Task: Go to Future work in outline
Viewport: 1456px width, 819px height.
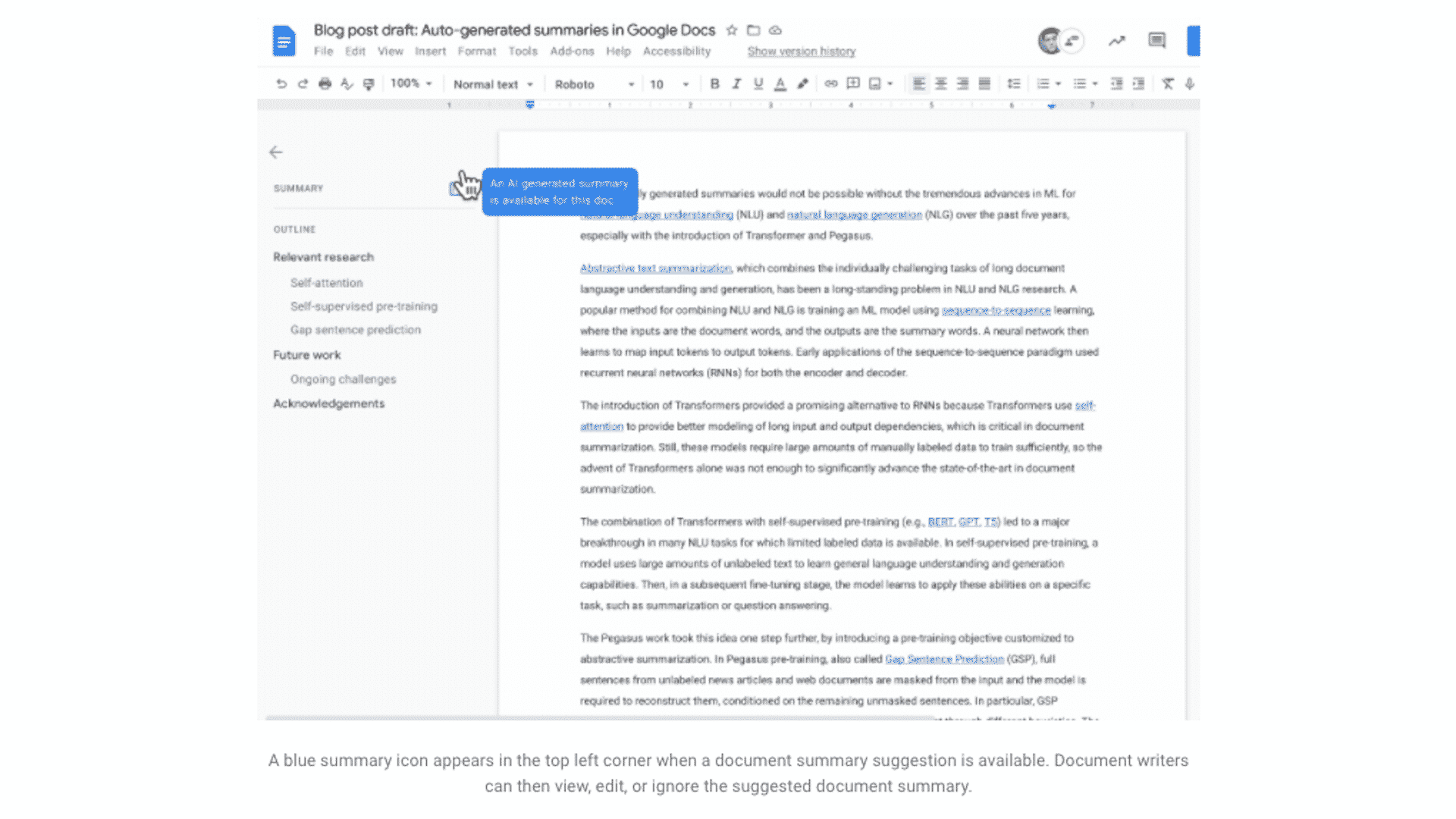Action: 307,355
